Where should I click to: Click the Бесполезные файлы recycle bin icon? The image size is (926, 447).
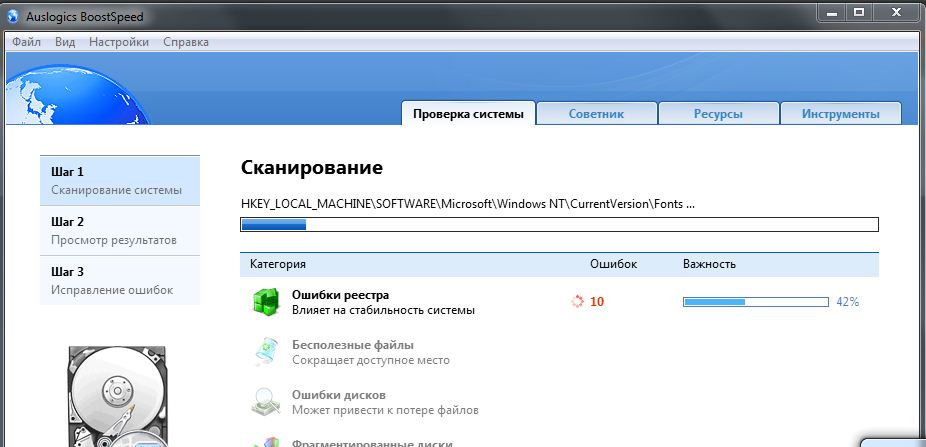pos(266,351)
